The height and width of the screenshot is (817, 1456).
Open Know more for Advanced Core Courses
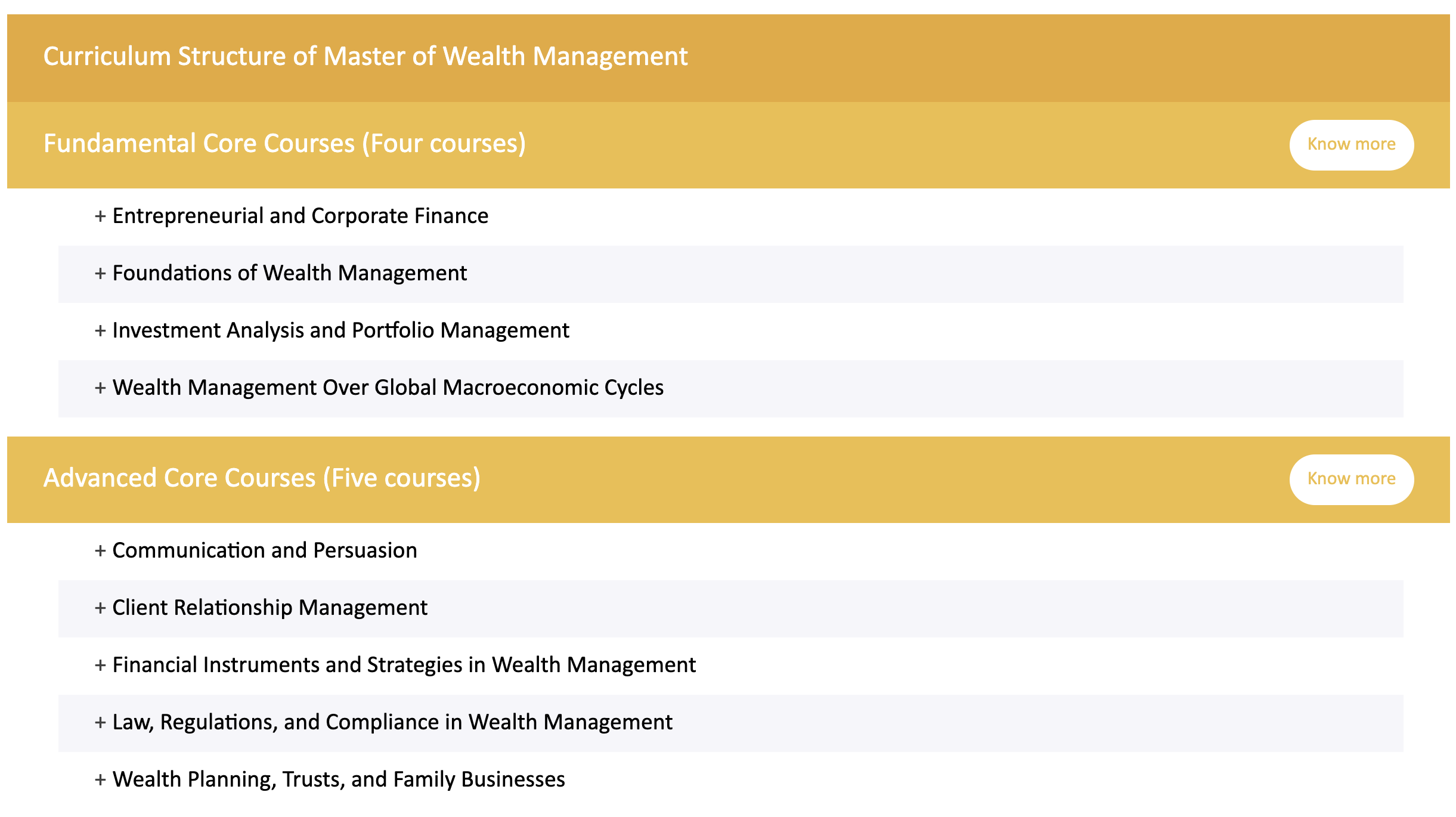(1351, 479)
